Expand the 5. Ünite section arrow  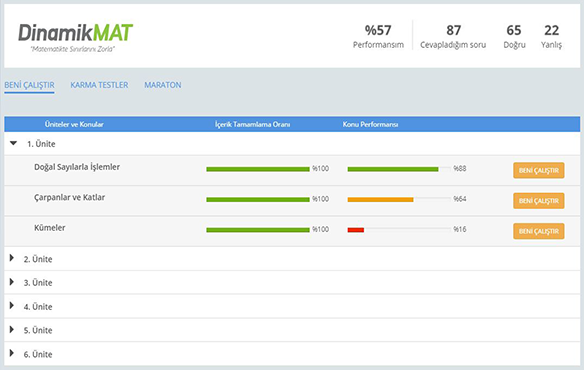tap(12, 329)
